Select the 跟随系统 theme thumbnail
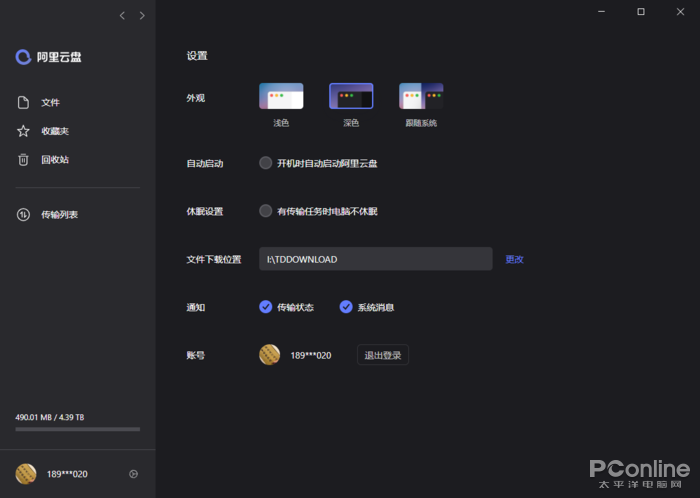The image size is (700, 498). tap(421, 96)
